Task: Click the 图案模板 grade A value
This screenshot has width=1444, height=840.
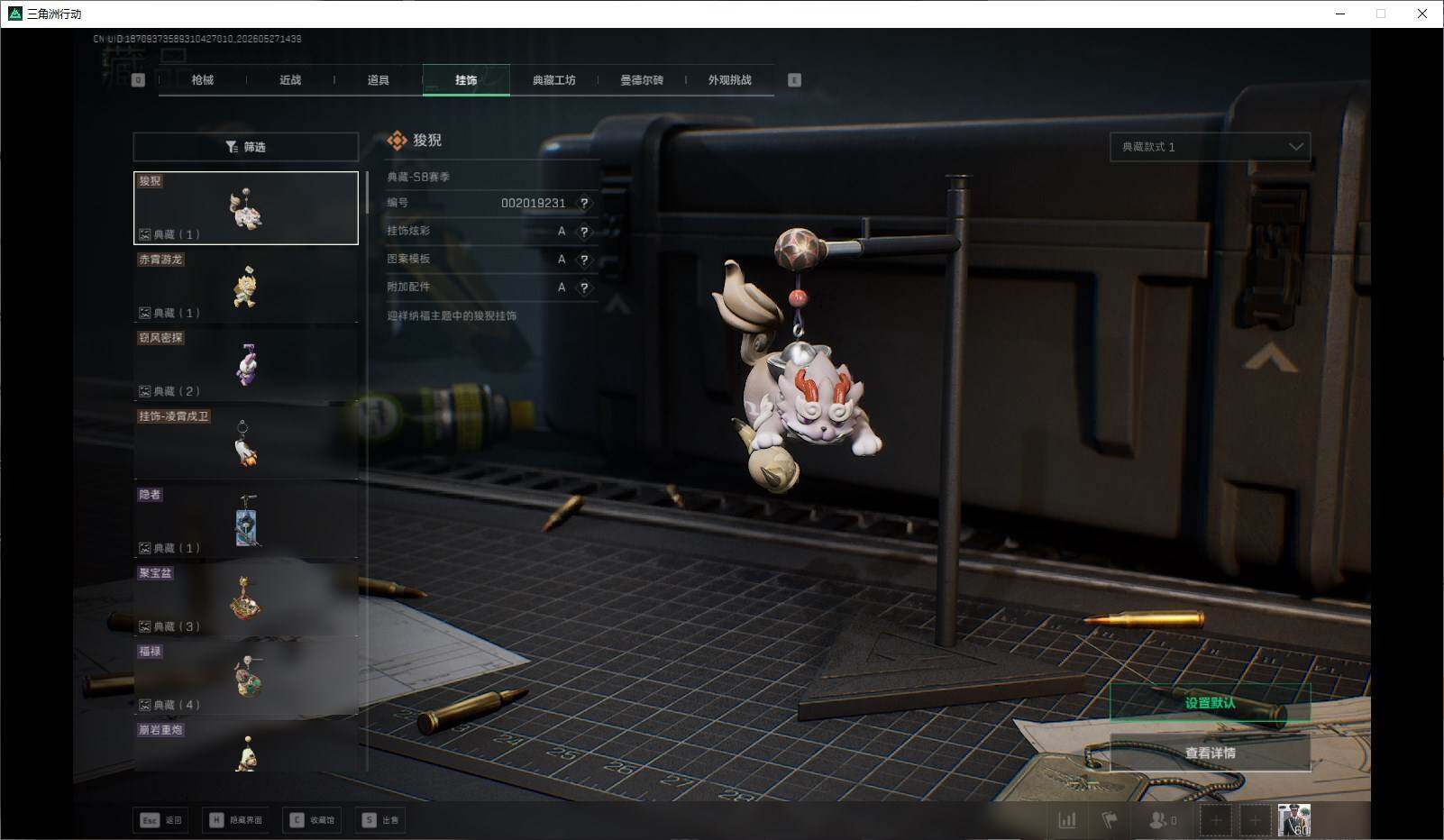Action: coord(562,260)
